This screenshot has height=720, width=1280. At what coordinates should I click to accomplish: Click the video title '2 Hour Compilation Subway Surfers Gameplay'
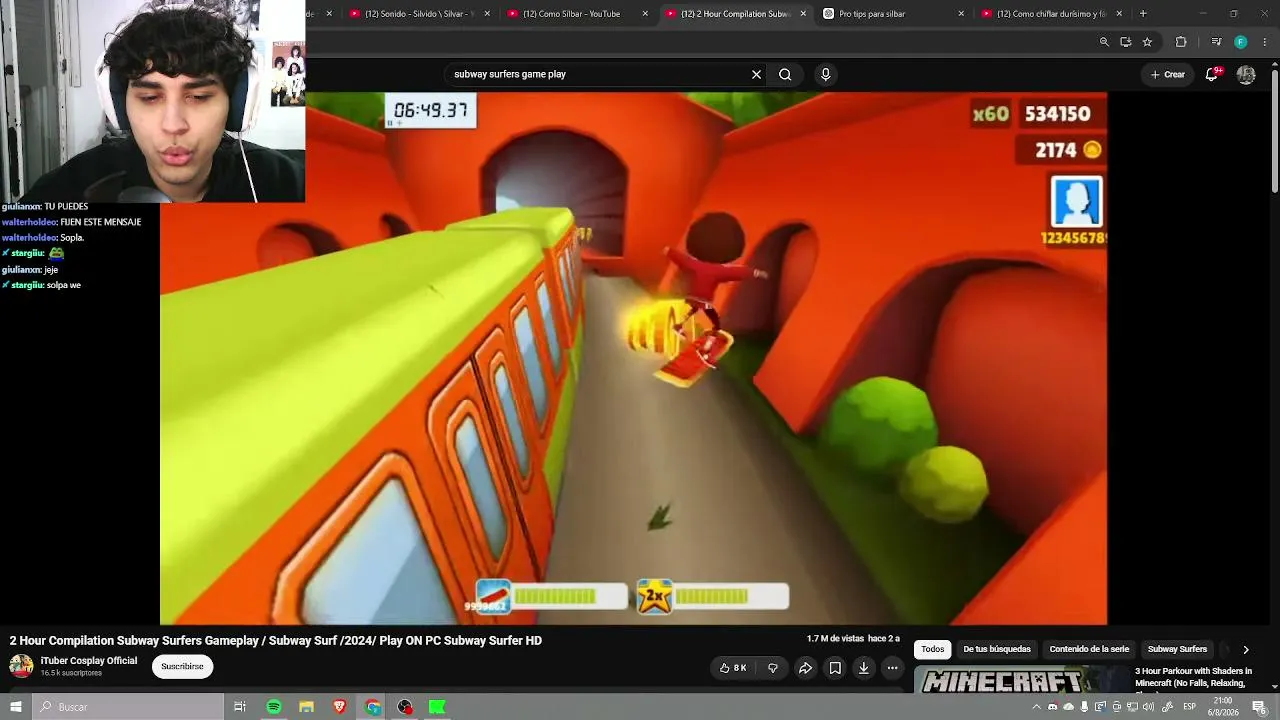pyautogui.click(x=276, y=641)
